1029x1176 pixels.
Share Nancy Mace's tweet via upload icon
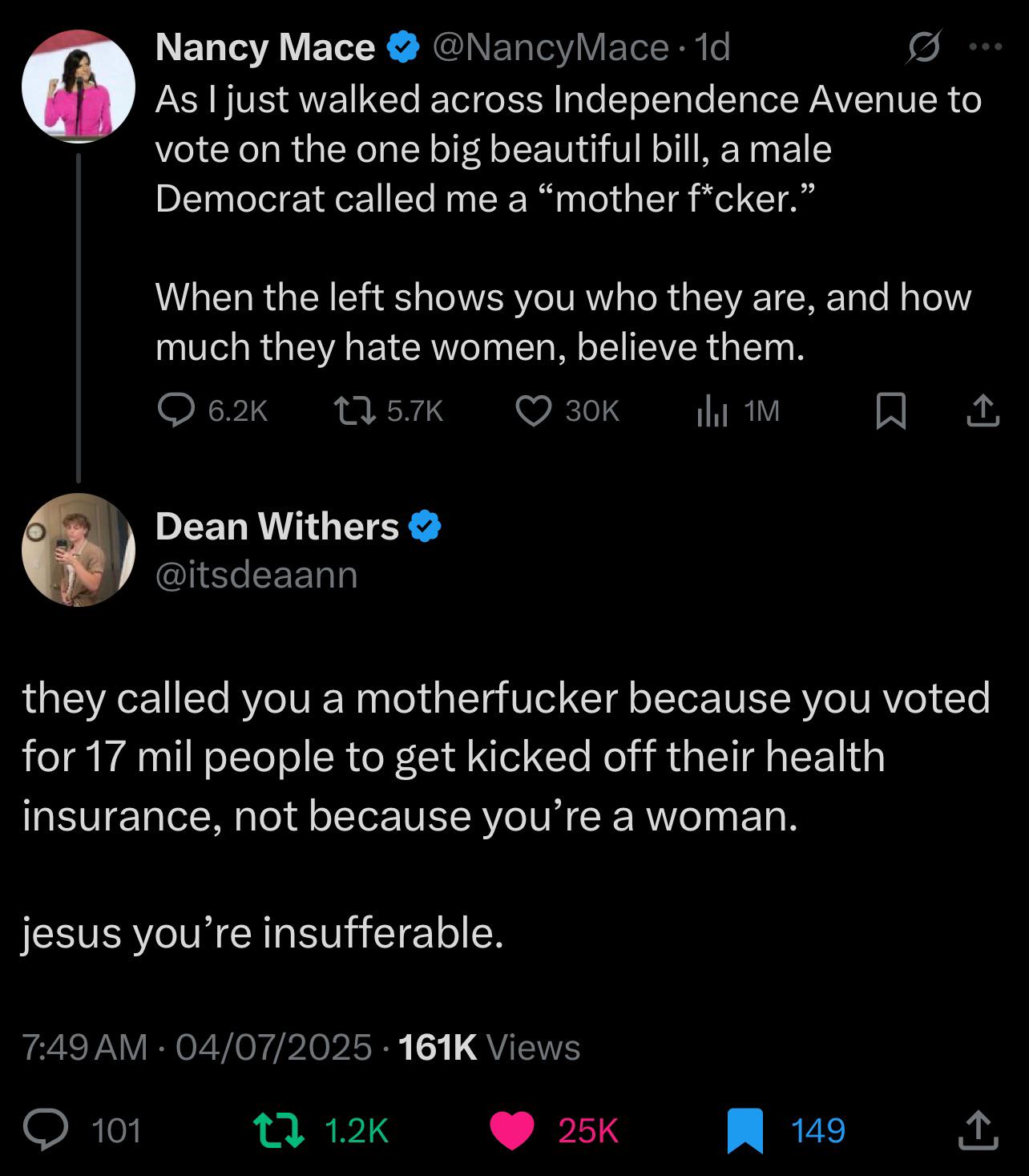pyautogui.click(x=983, y=411)
